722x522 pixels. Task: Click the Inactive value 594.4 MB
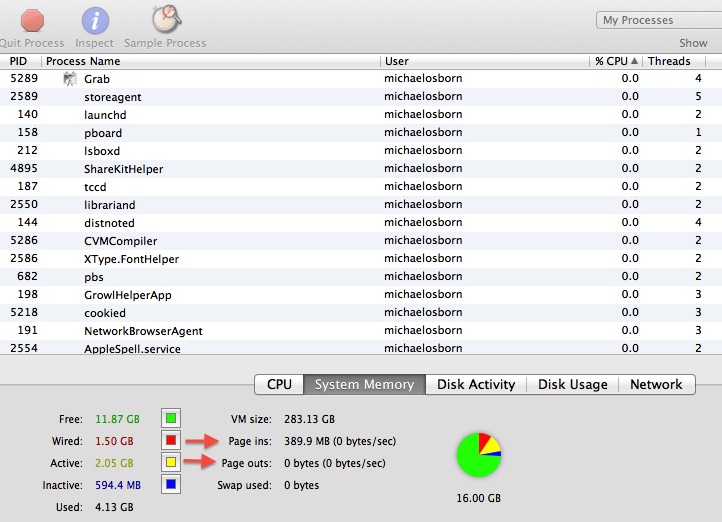(x=118, y=485)
